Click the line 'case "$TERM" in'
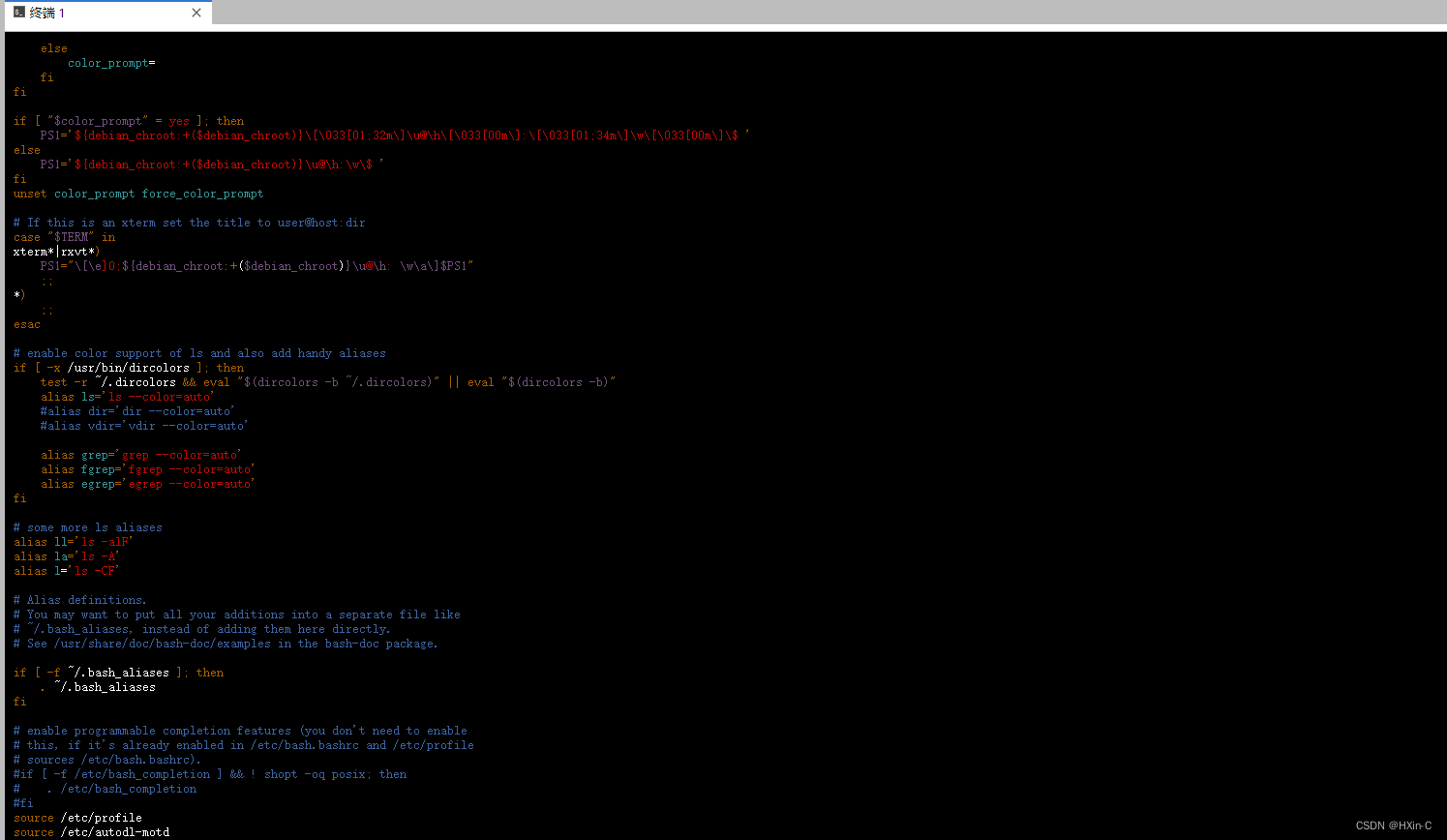The width and height of the screenshot is (1447, 840). [x=64, y=237]
